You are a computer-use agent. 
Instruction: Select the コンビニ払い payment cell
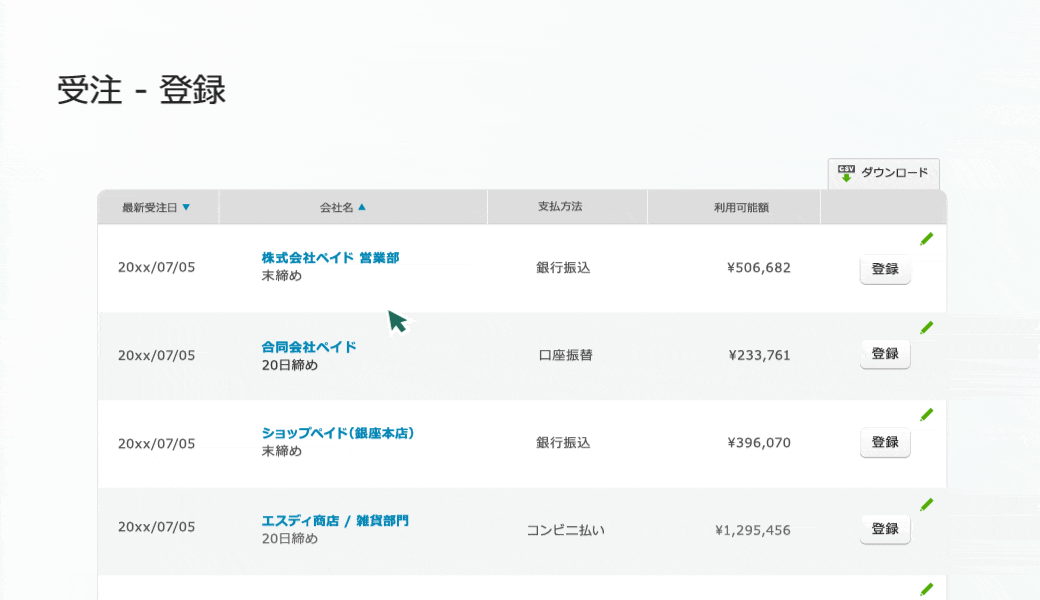(x=565, y=530)
